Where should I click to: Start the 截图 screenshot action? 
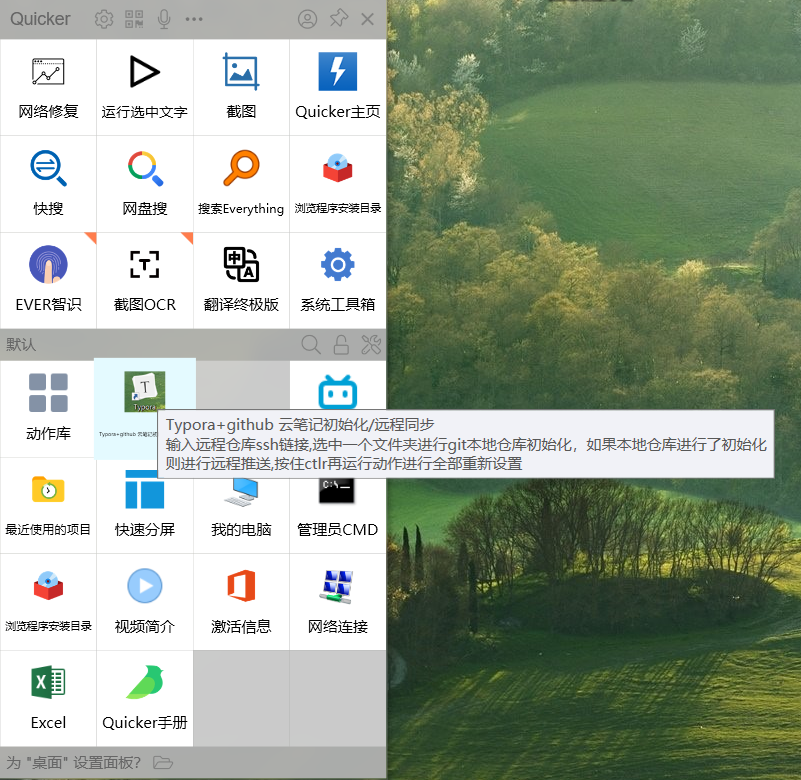[x=241, y=87]
